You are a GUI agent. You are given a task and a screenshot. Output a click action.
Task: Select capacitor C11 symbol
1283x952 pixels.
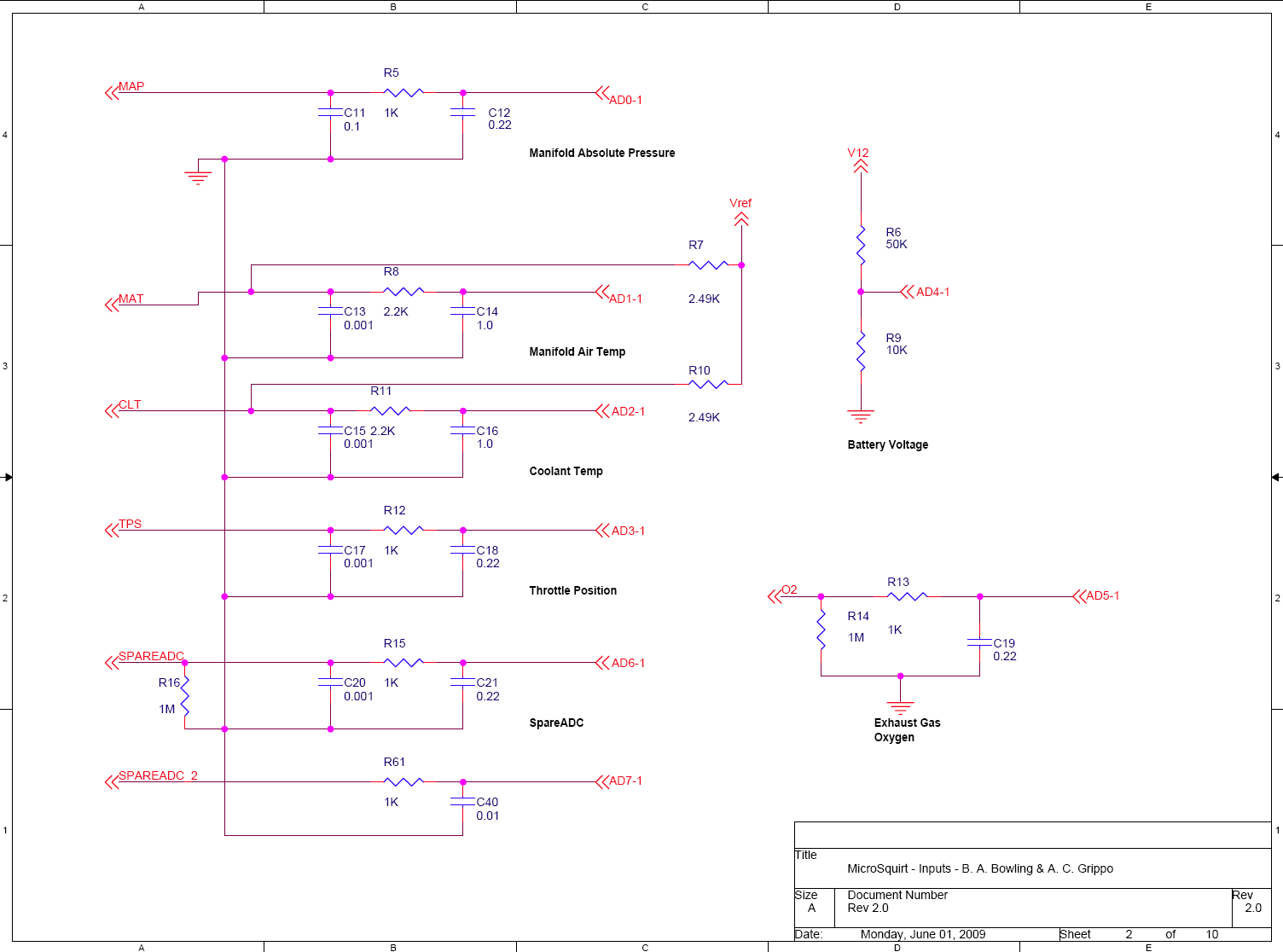point(330,113)
